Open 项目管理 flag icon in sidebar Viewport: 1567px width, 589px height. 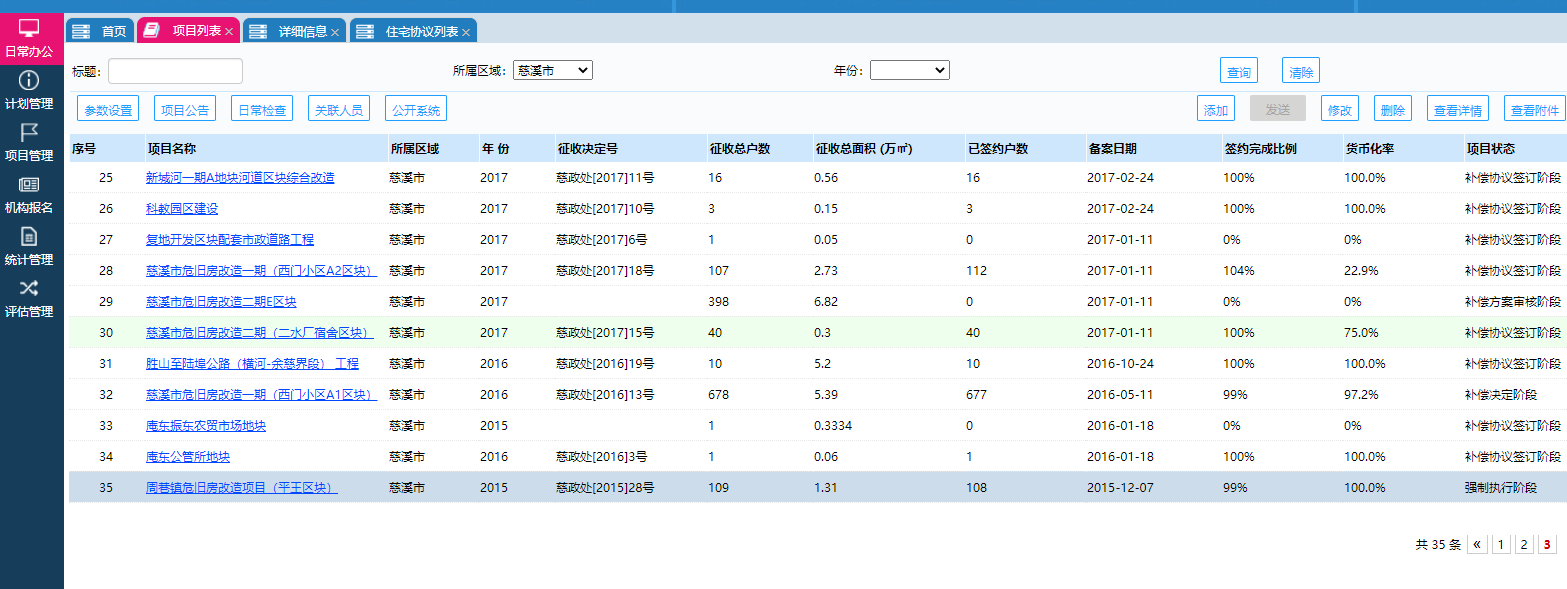[x=29, y=132]
